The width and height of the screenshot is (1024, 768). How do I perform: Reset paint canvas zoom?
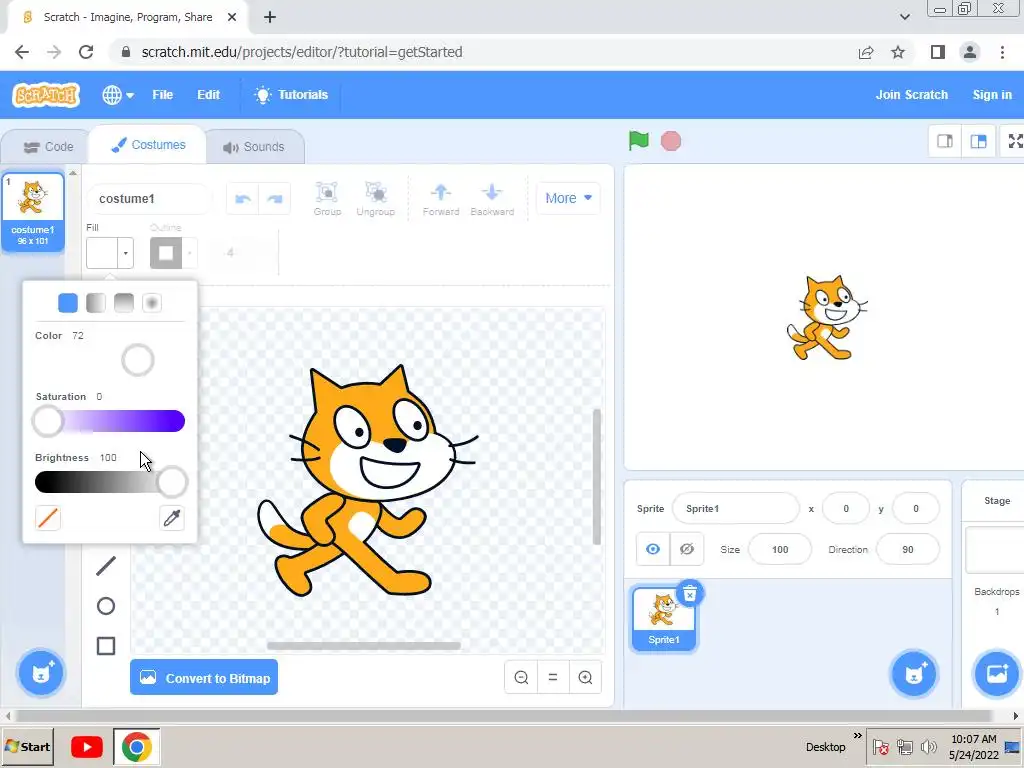pyautogui.click(x=552, y=678)
